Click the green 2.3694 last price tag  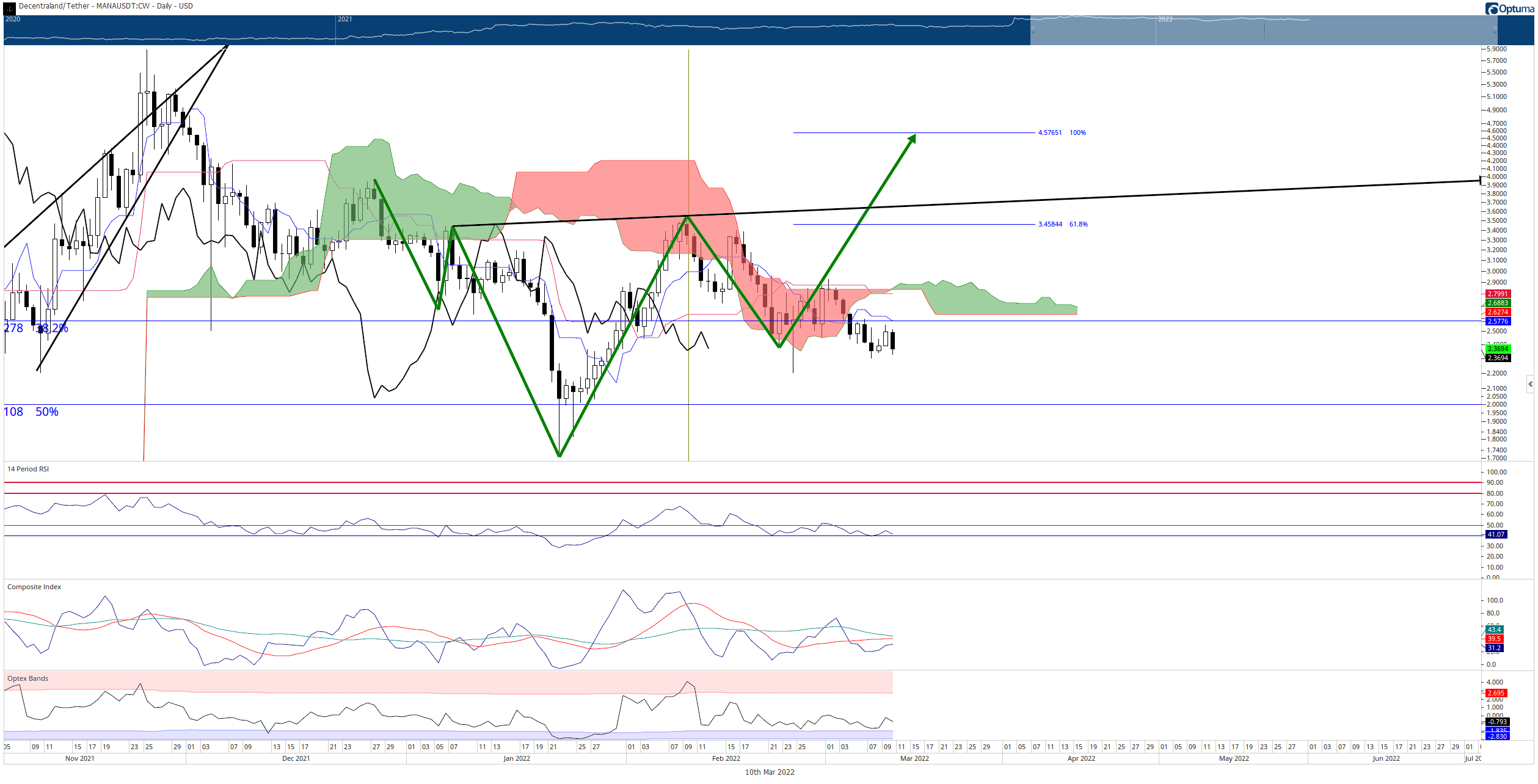tap(1497, 349)
